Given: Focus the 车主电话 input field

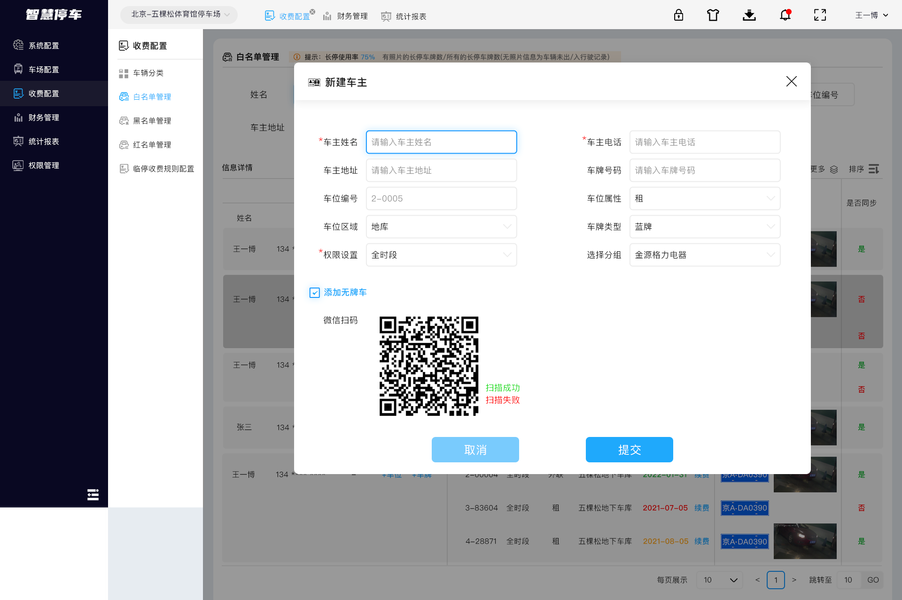Looking at the screenshot, I should (705, 142).
